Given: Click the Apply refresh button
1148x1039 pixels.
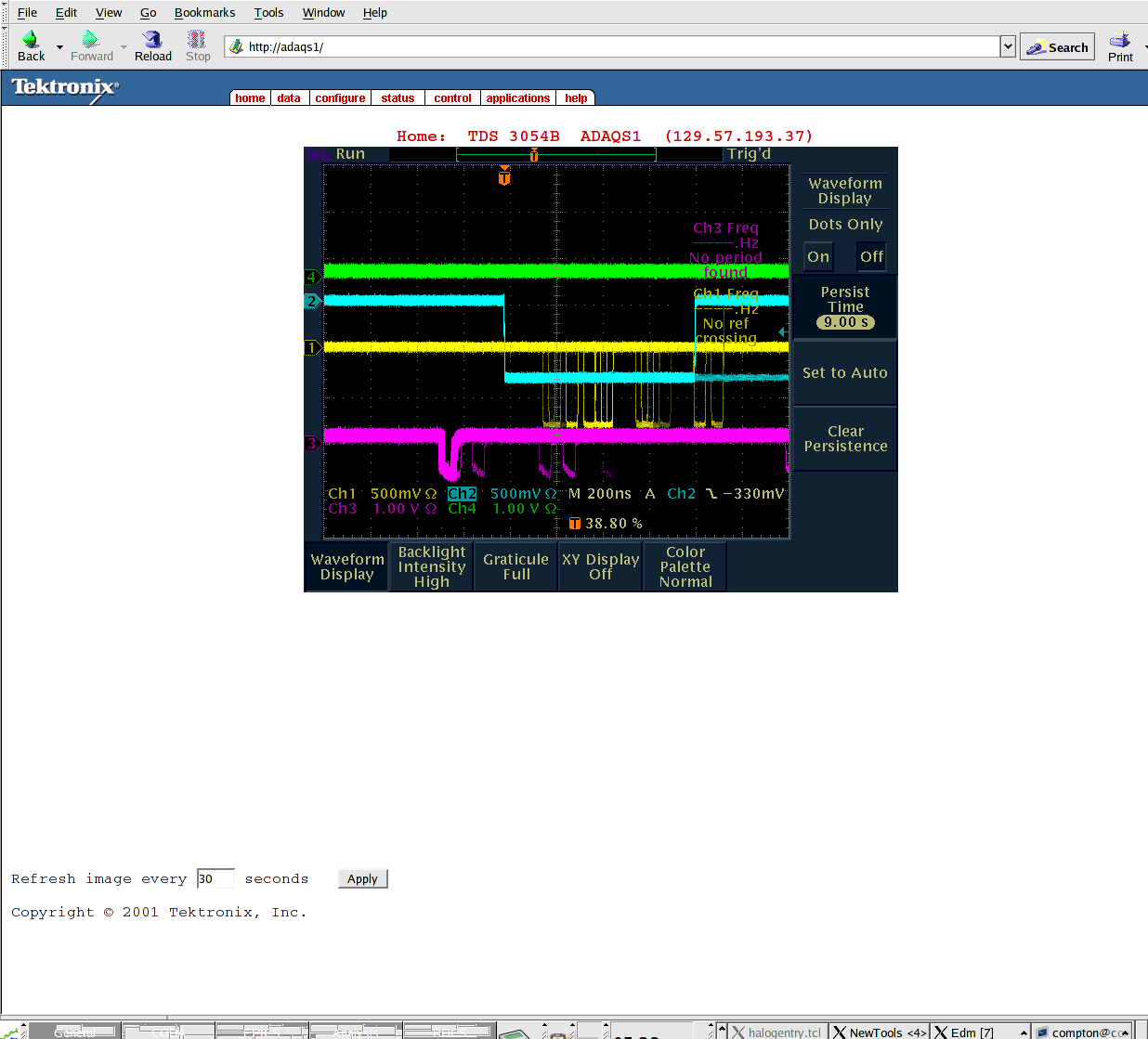Looking at the screenshot, I should (x=362, y=878).
